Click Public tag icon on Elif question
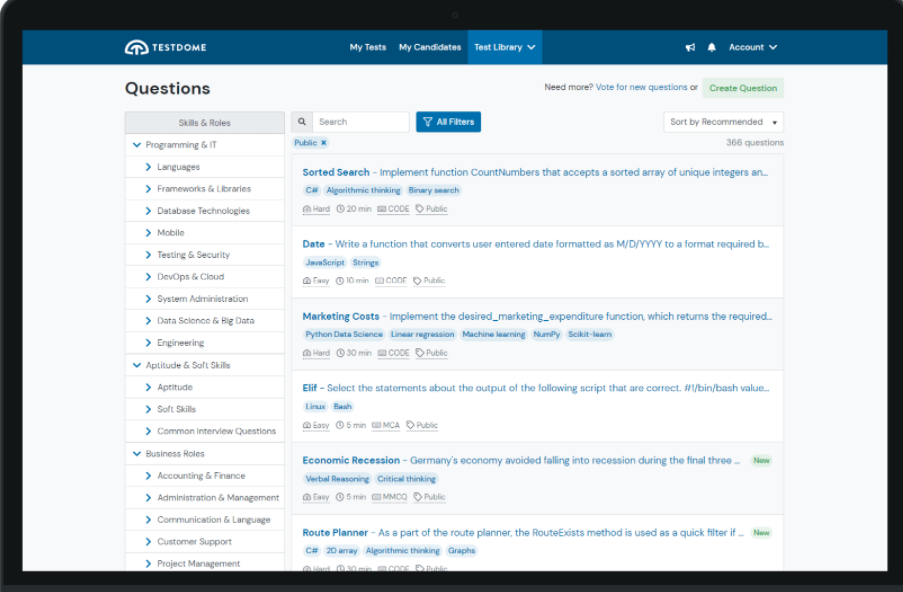The height and width of the screenshot is (592, 903). click(x=410, y=426)
